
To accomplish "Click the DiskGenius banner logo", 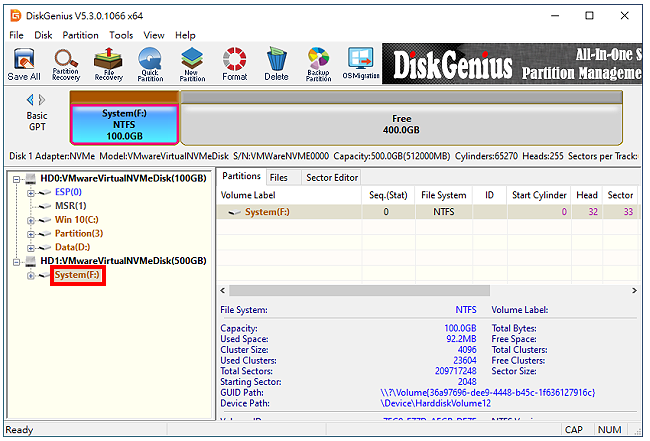I will 453,65.
